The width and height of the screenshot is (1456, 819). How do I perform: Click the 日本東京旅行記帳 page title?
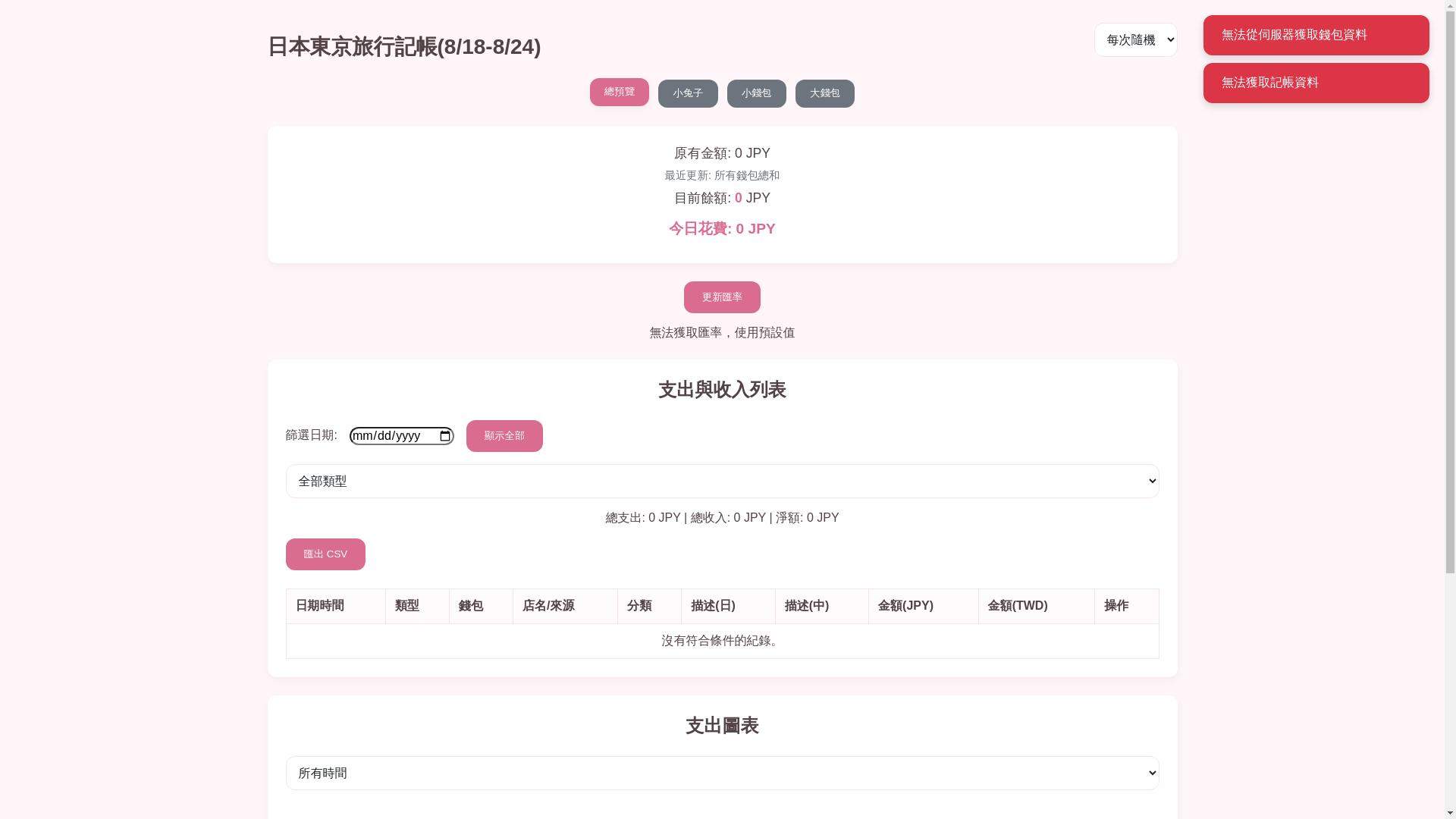(x=404, y=47)
